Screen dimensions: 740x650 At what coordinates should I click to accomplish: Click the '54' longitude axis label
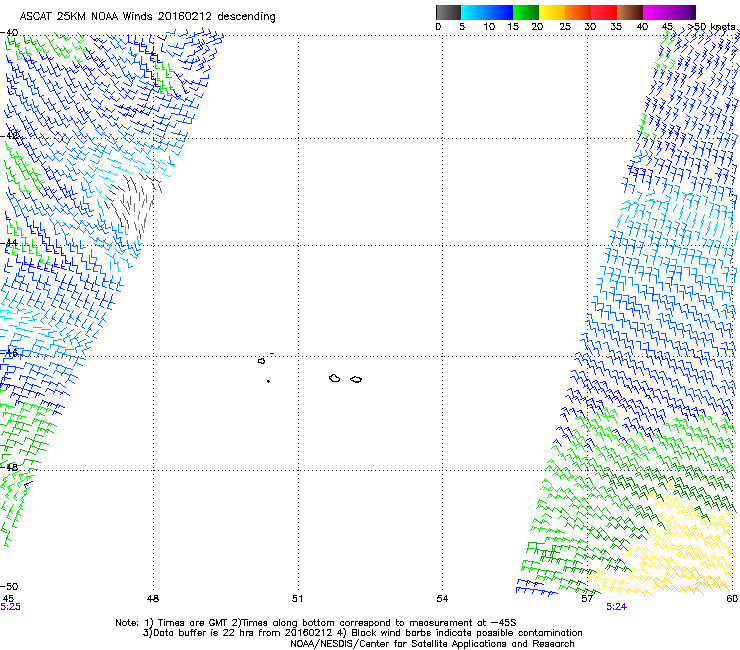click(442, 599)
